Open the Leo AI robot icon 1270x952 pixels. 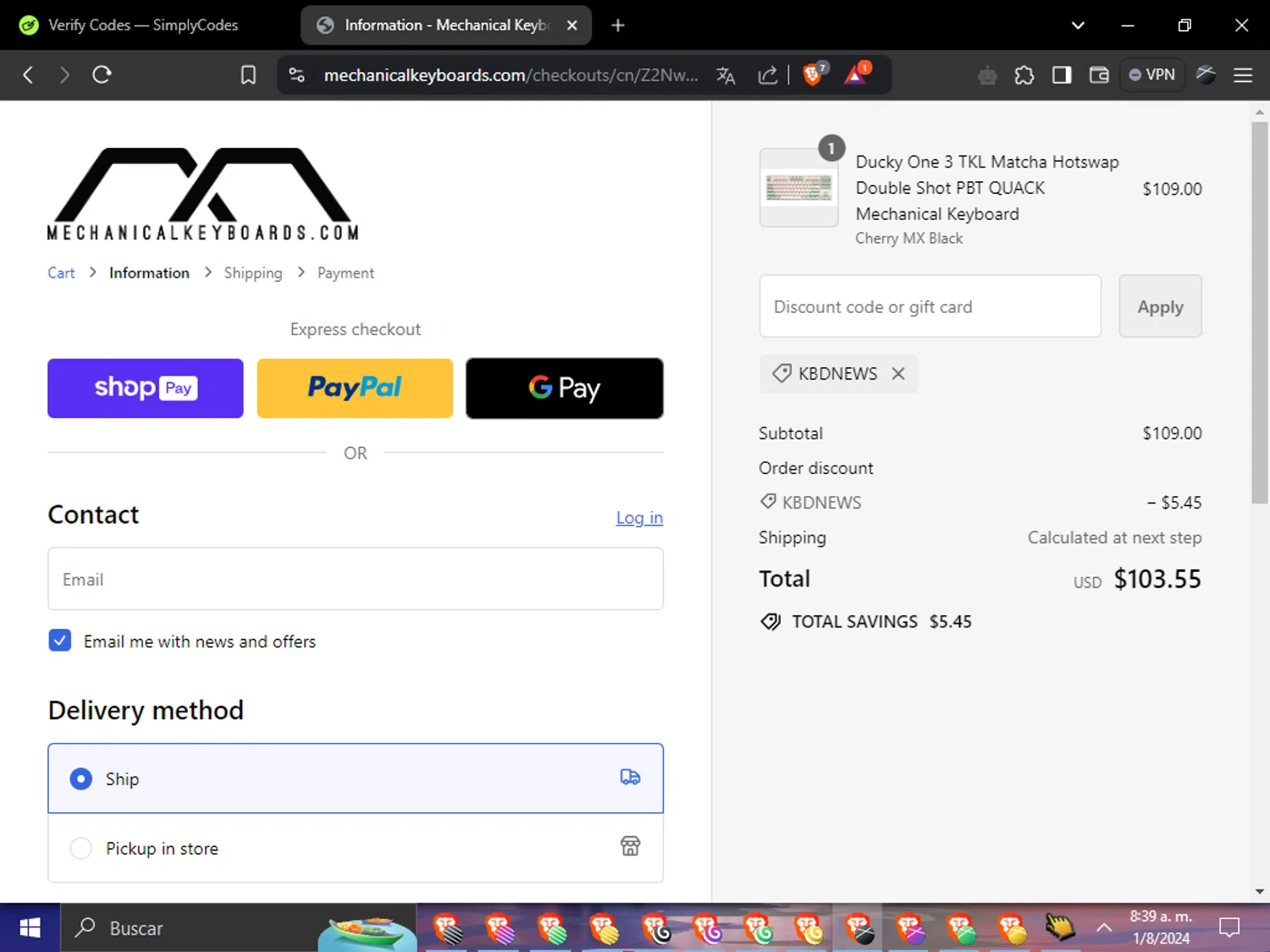pyautogui.click(x=987, y=76)
